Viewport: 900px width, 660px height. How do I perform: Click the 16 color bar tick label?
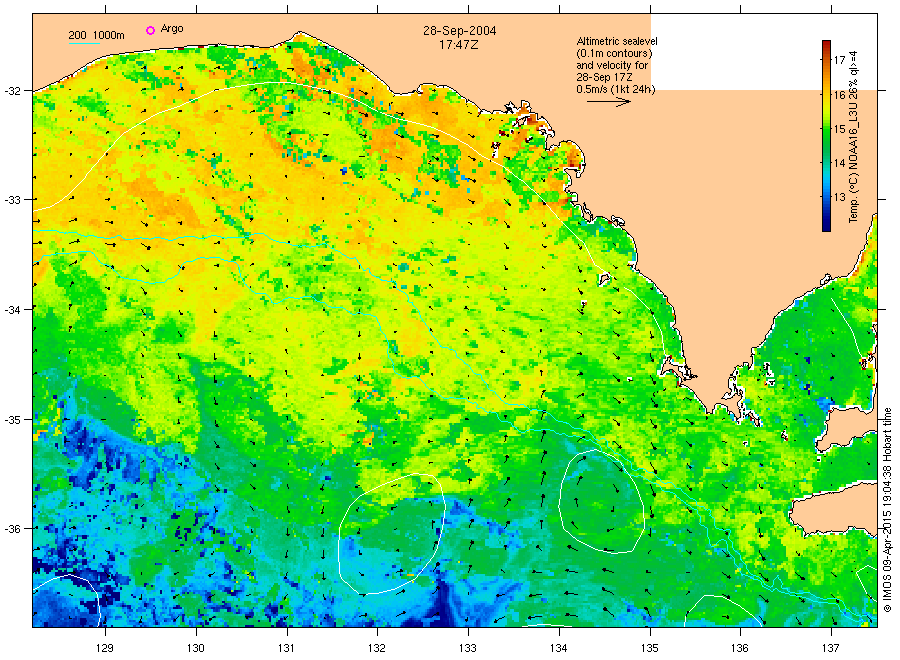(x=839, y=95)
